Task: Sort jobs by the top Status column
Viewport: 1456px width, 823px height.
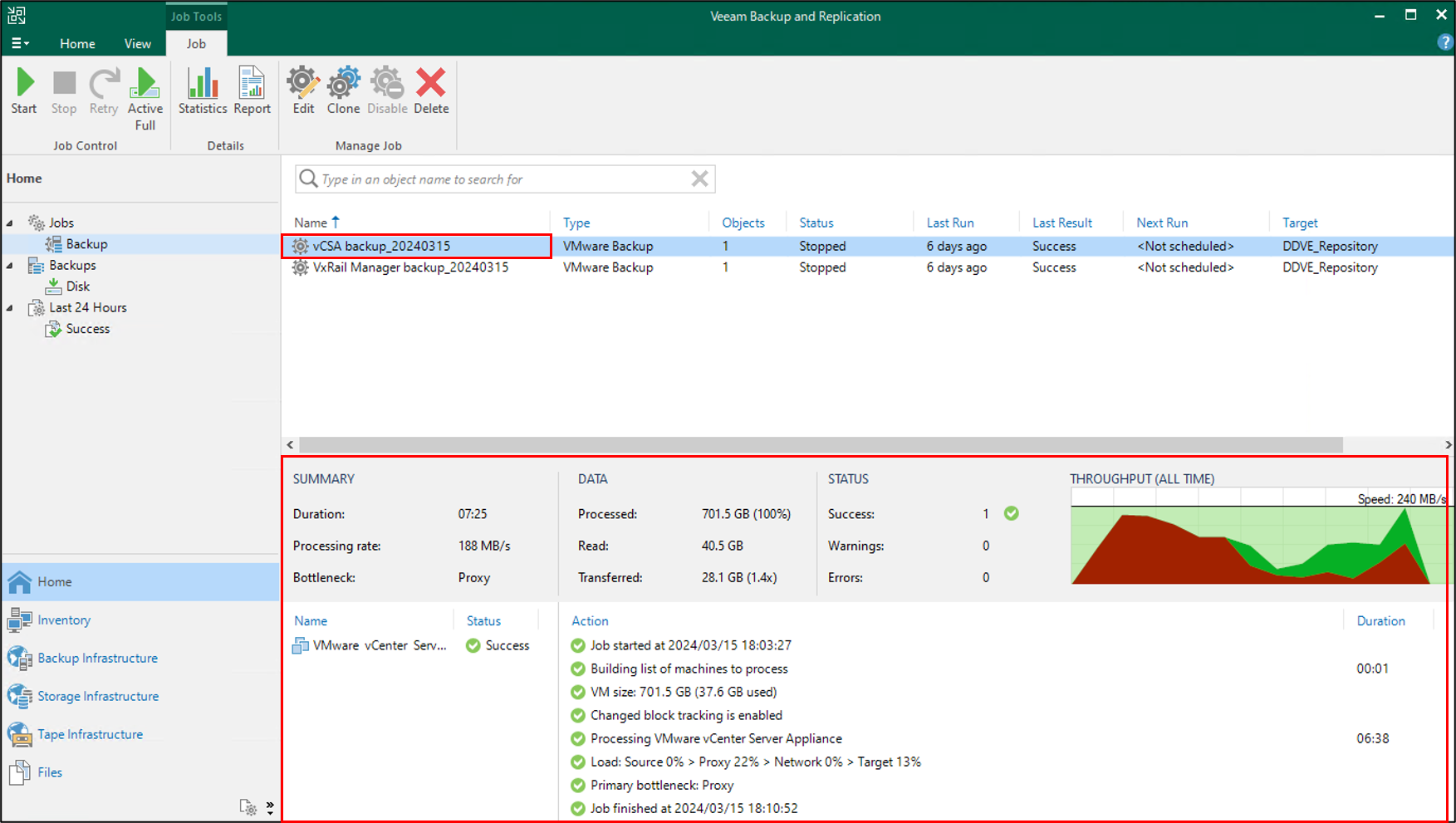Action: point(816,223)
